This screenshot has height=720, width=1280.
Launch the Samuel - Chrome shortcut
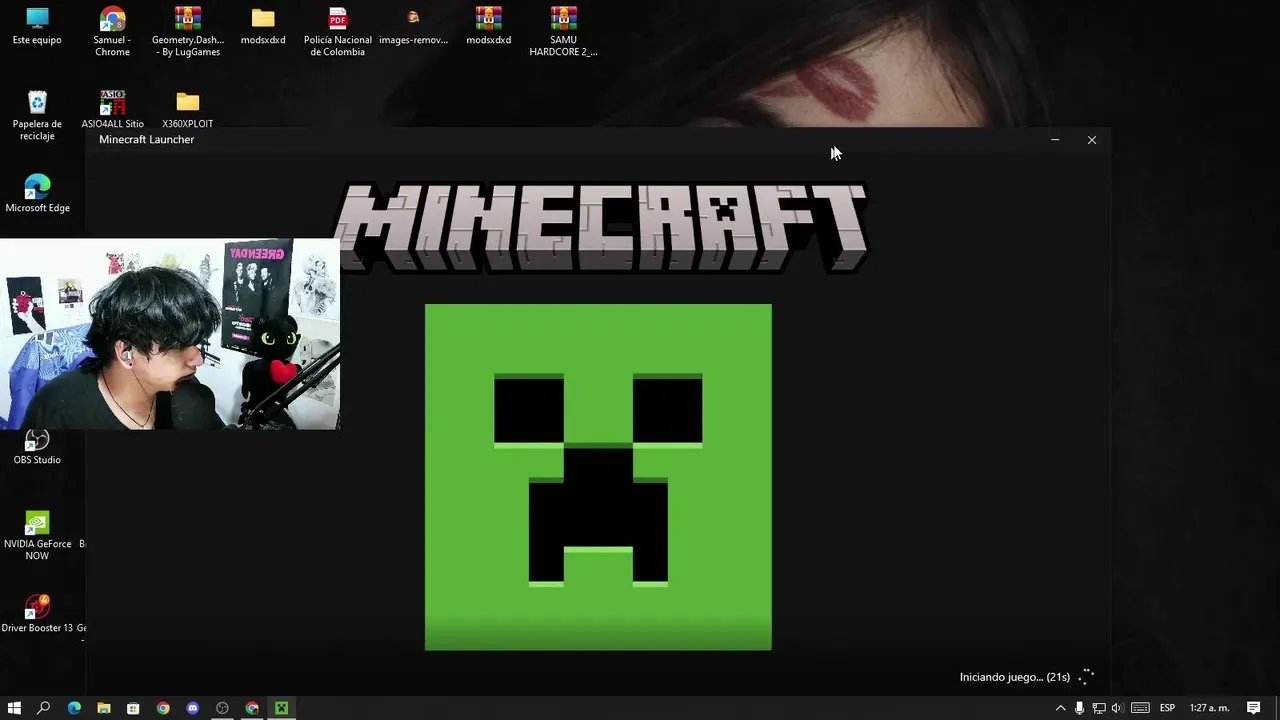pos(112,32)
